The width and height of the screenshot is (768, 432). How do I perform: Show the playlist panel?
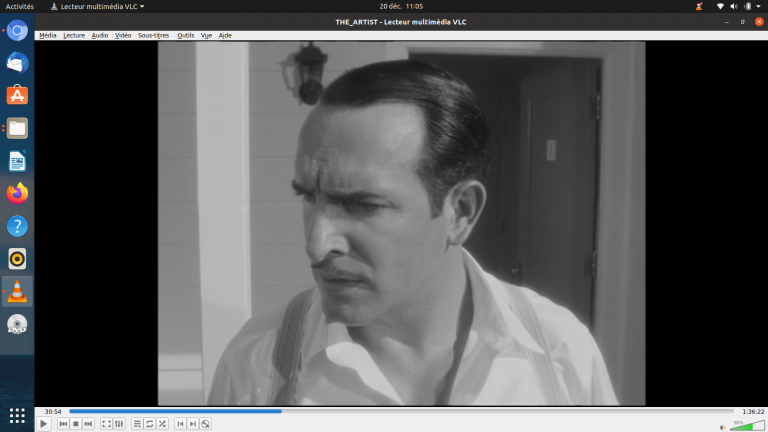click(137, 424)
